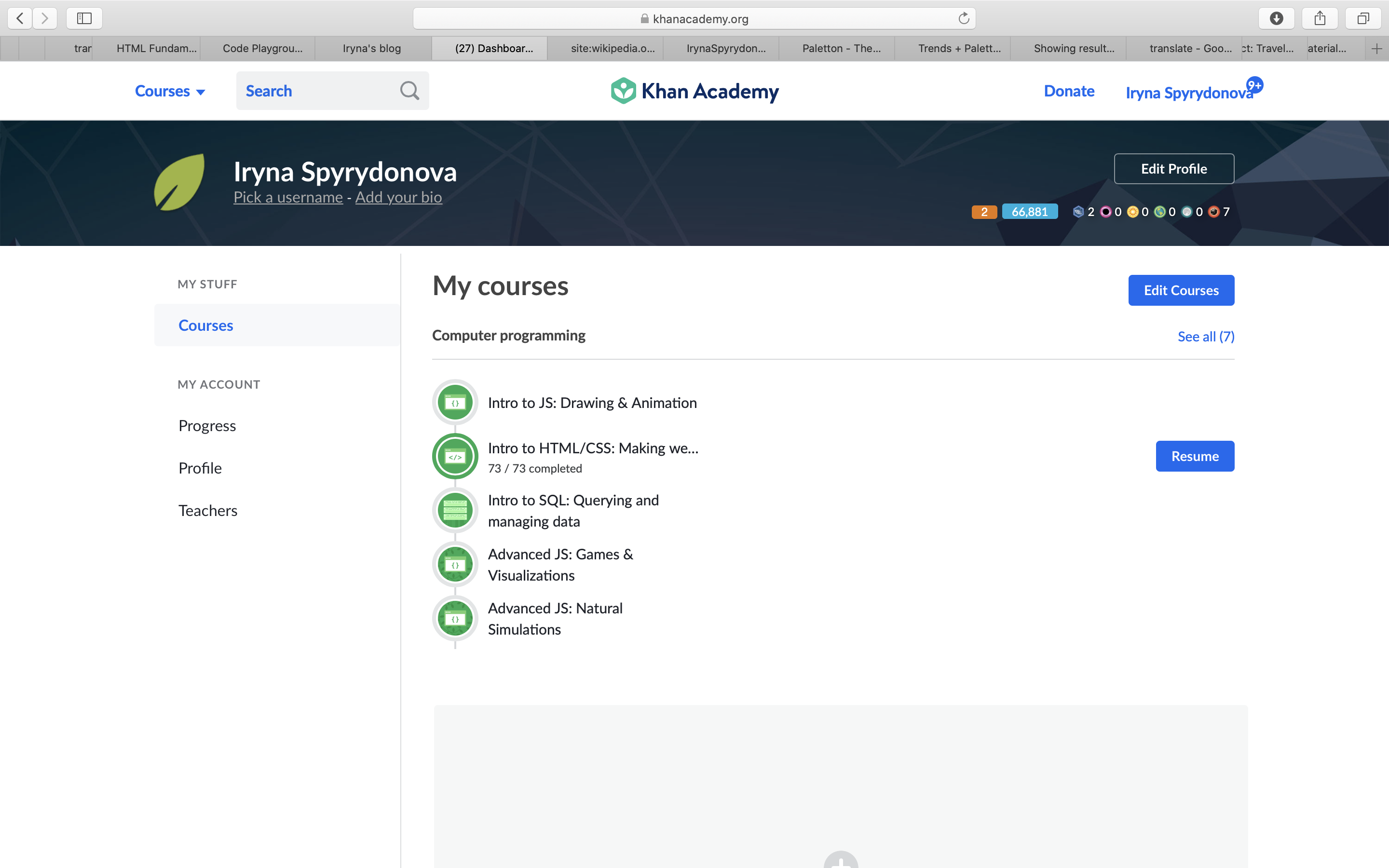Click the Khan Academy logo
Viewport: 1389px width, 868px height.
pos(694,91)
